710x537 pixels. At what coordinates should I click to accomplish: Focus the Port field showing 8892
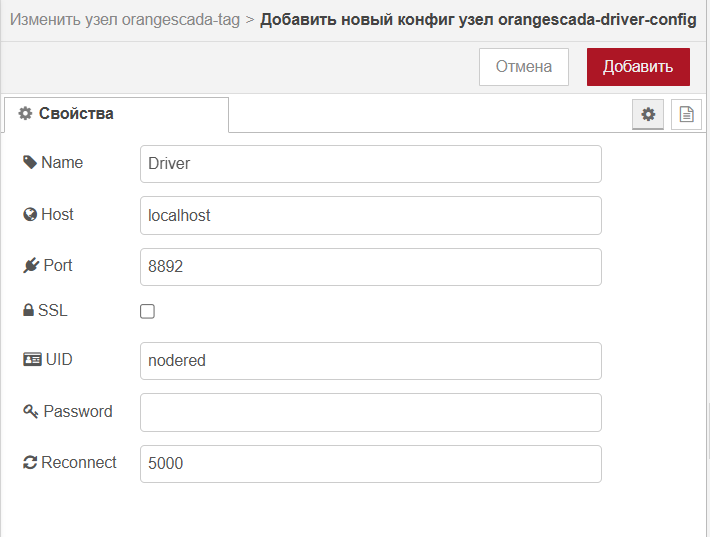pos(371,267)
